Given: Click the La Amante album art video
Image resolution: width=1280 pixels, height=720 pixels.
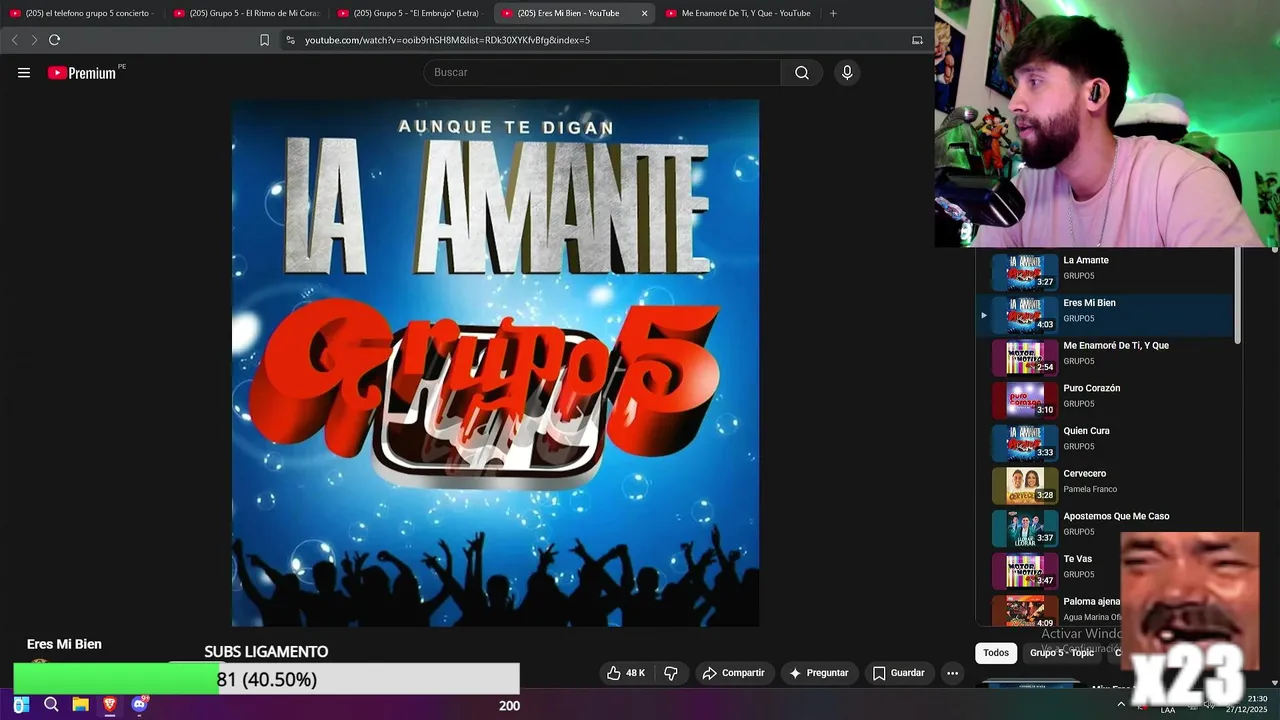Looking at the screenshot, I should [495, 363].
